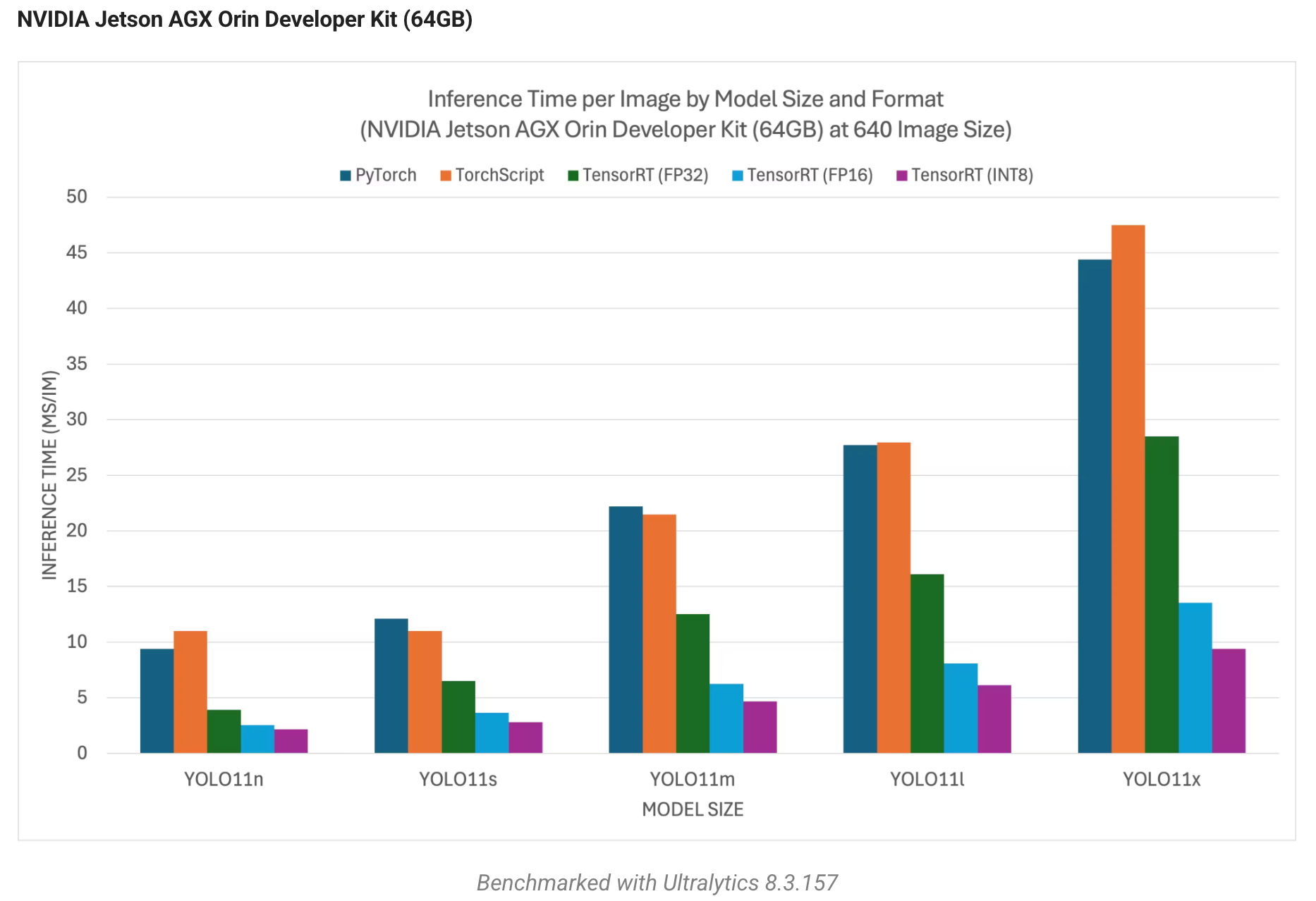Screen dimensions: 1316x901
Task: Click the 'YOLO11x' axis label
Action: [x=1162, y=779]
